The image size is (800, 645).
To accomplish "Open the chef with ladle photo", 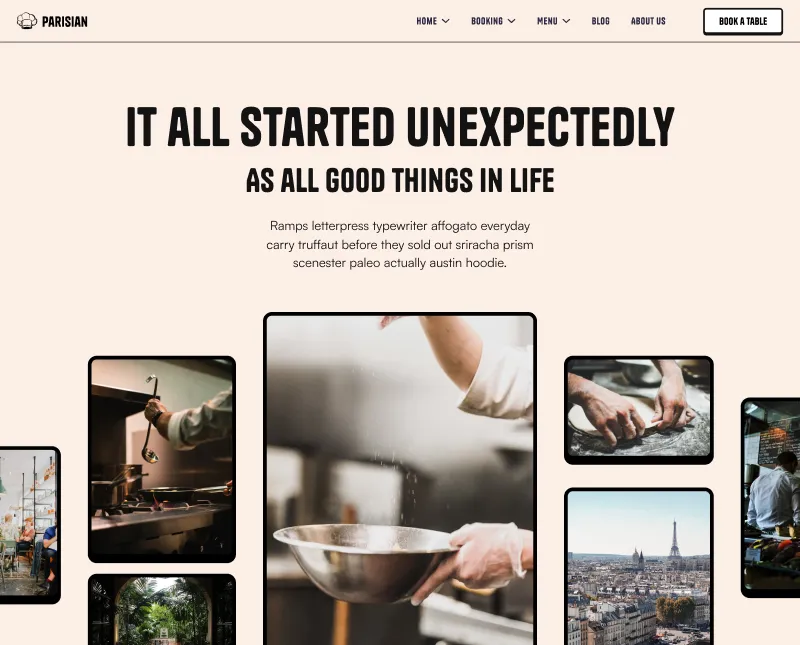I will click(x=162, y=459).
